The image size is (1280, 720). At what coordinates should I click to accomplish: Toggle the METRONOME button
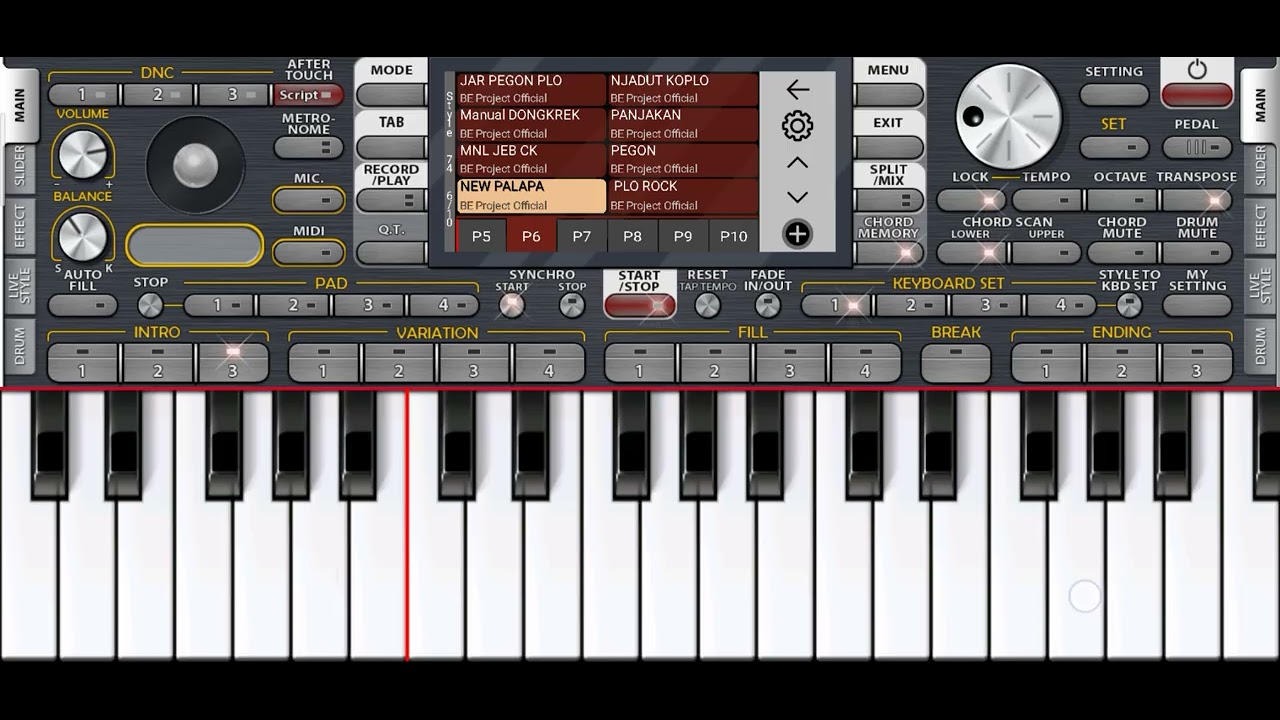click(309, 148)
